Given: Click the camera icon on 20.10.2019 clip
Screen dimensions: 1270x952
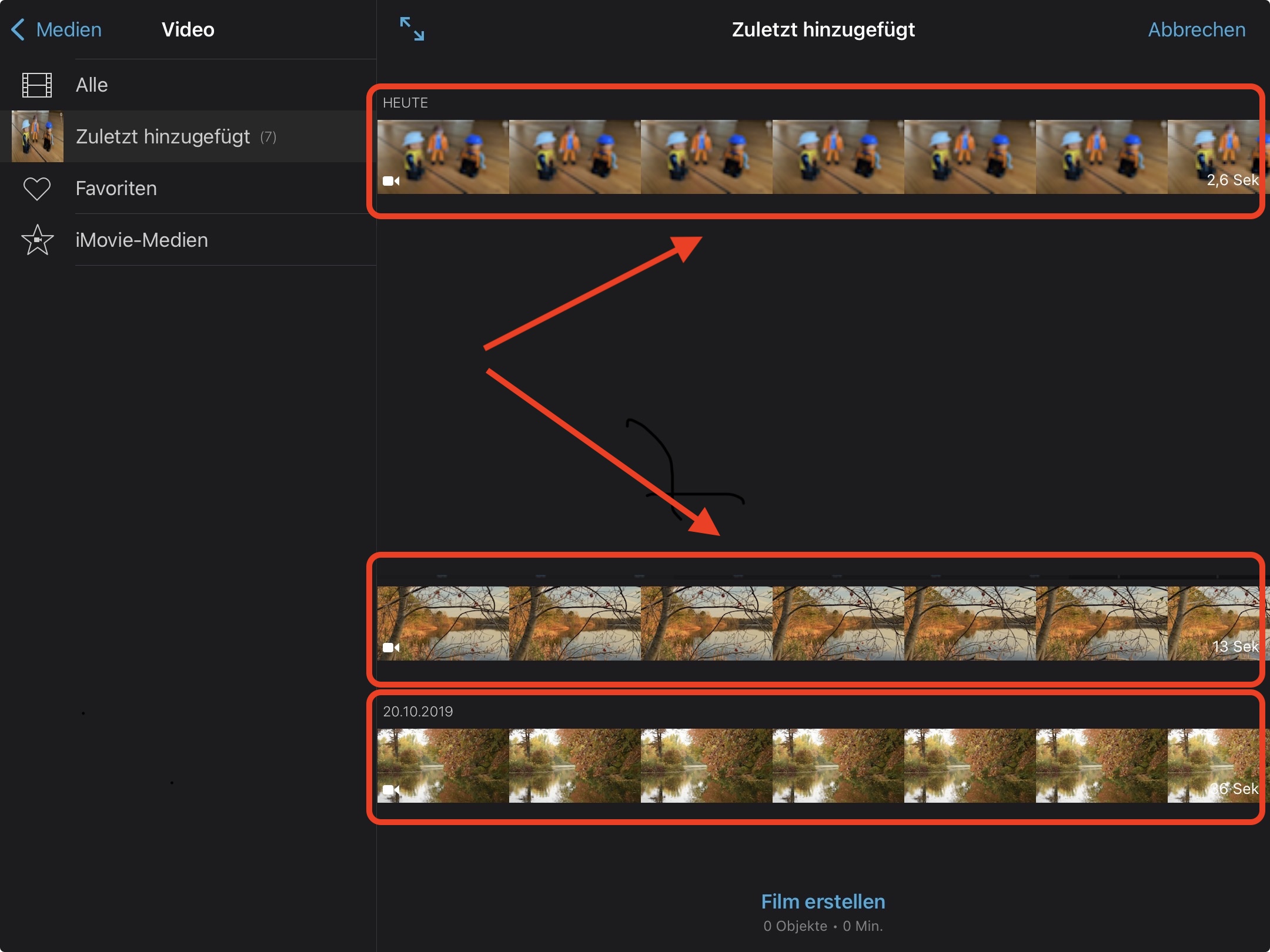Looking at the screenshot, I should 391,790.
